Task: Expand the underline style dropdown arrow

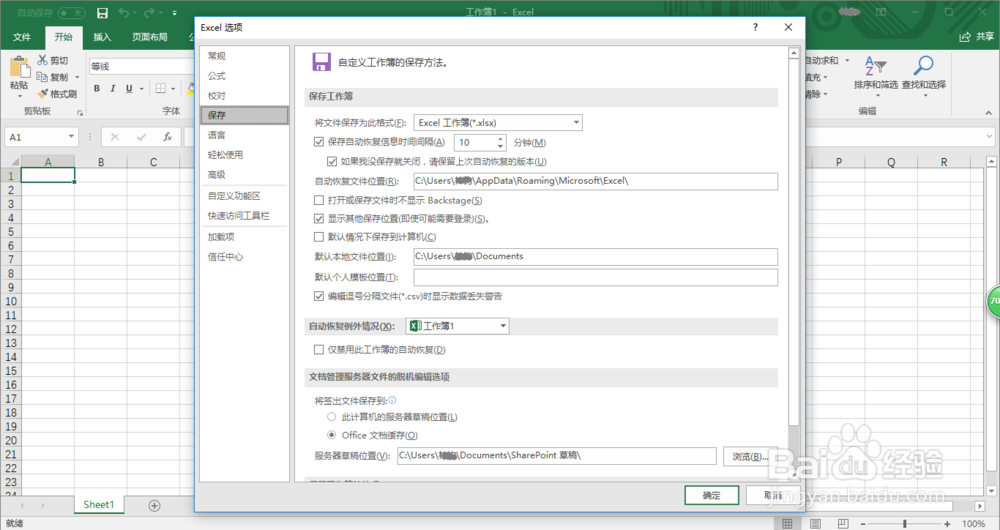Action: tap(142, 89)
